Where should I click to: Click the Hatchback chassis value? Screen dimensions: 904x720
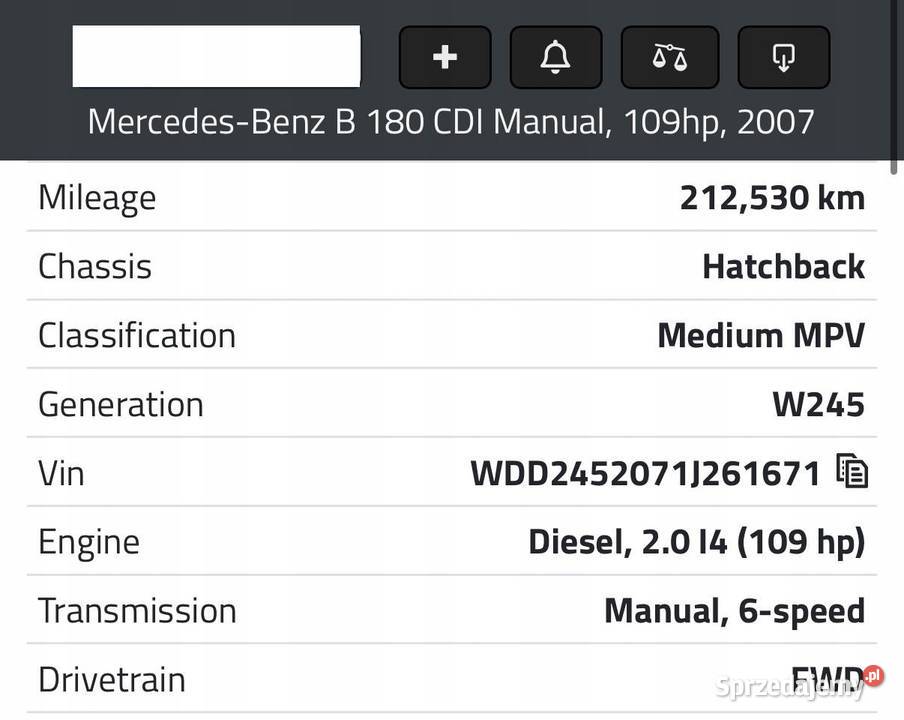(784, 266)
